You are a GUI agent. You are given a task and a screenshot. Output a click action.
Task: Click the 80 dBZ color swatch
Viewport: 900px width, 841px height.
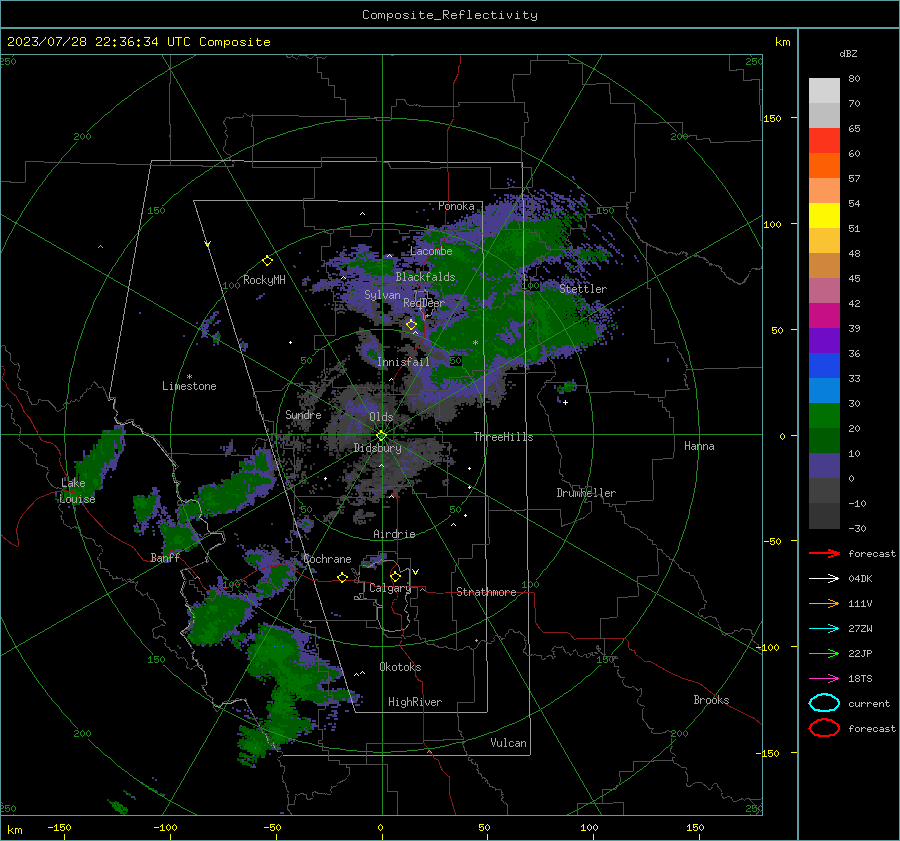click(x=824, y=90)
